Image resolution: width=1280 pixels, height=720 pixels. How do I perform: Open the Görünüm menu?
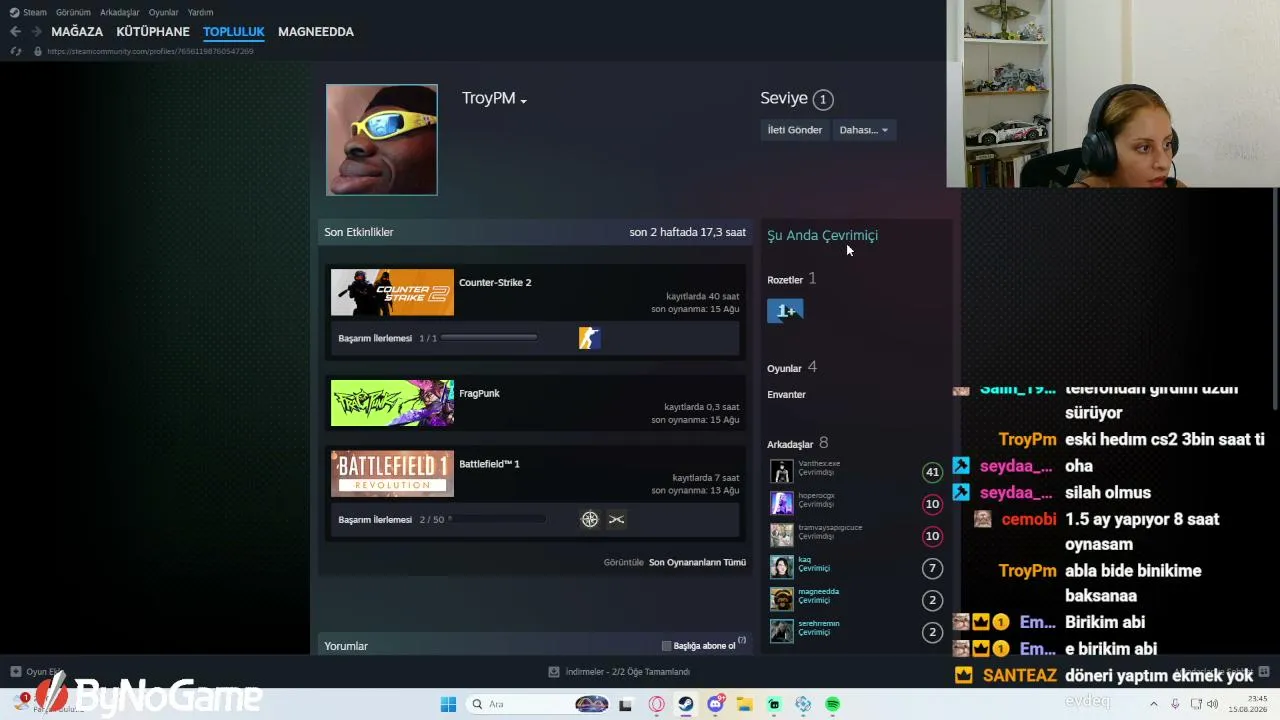73,12
